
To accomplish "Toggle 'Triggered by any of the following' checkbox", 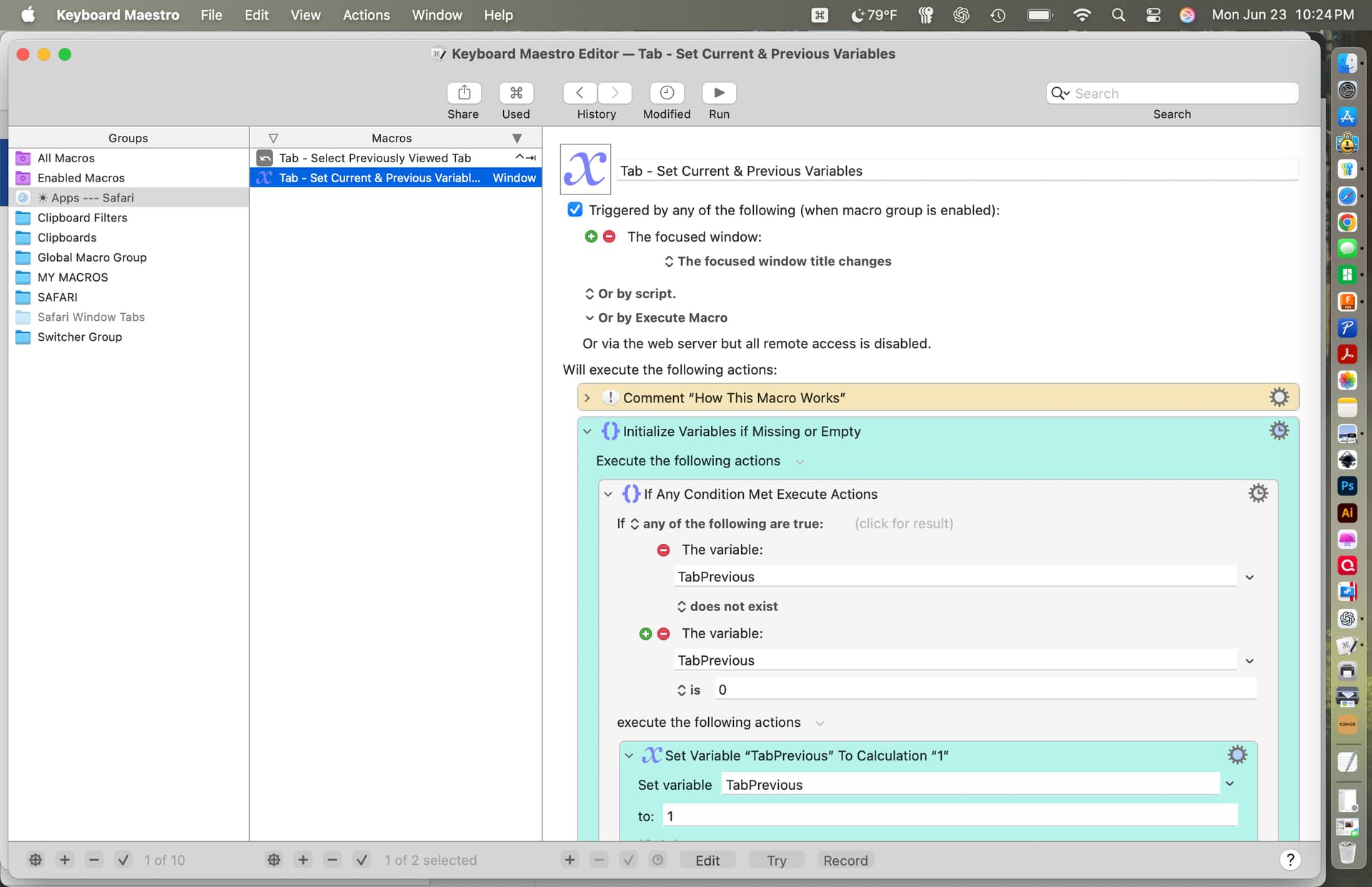I will [x=575, y=209].
